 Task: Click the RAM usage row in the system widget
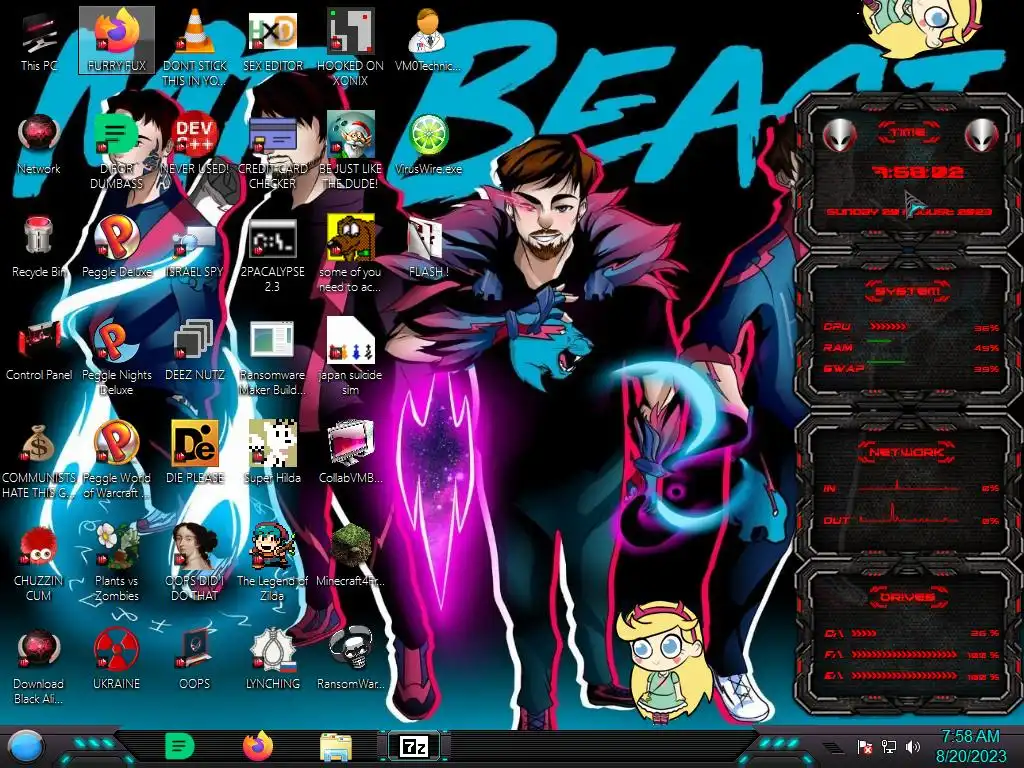pyautogui.click(x=911, y=347)
